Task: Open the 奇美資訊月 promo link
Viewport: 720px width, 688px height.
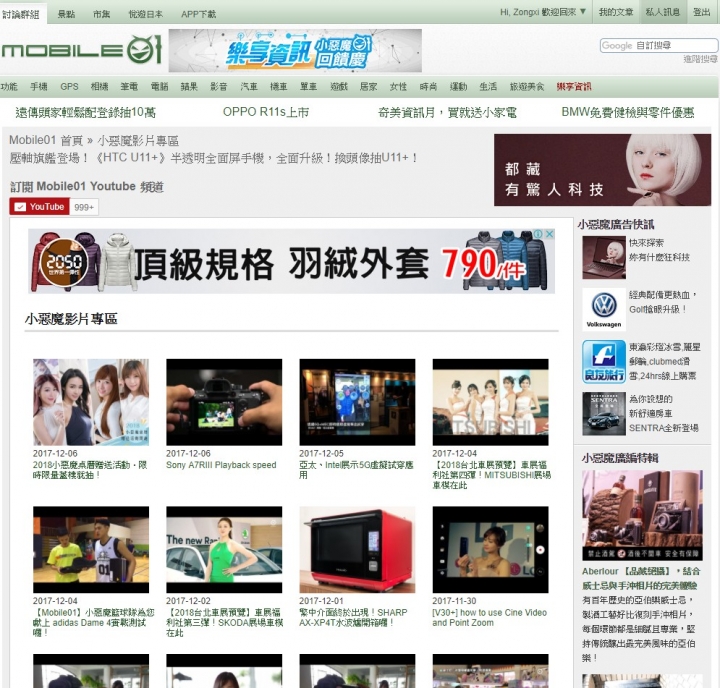Action: pos(447,112)
